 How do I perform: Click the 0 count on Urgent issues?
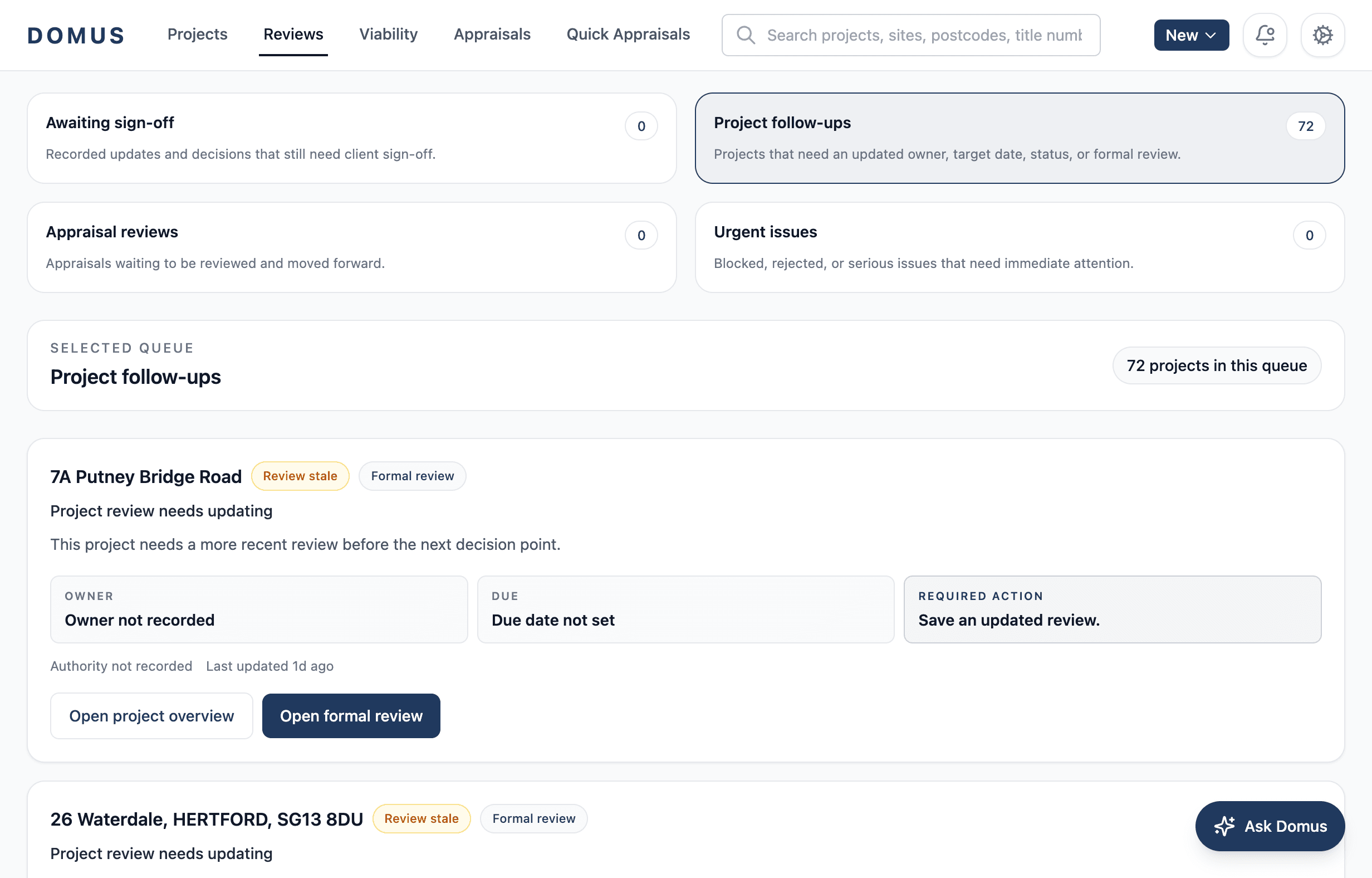[x=1309, y=235]
